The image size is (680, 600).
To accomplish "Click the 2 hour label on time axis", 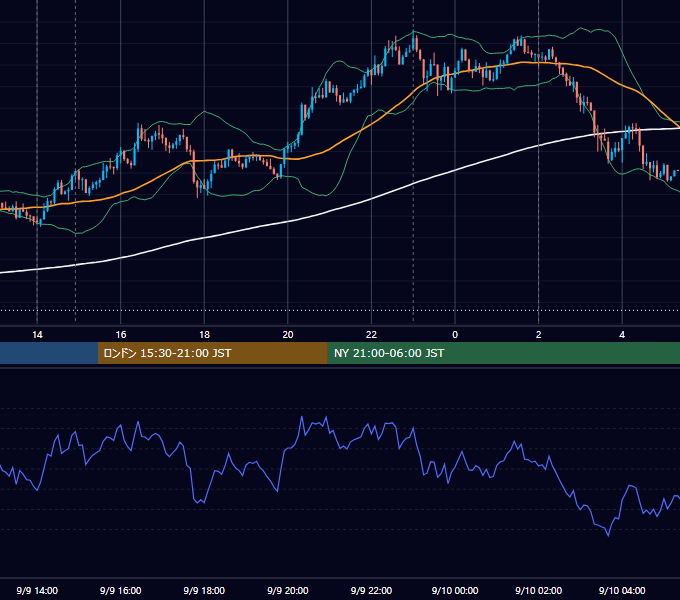I will point(539,335).
